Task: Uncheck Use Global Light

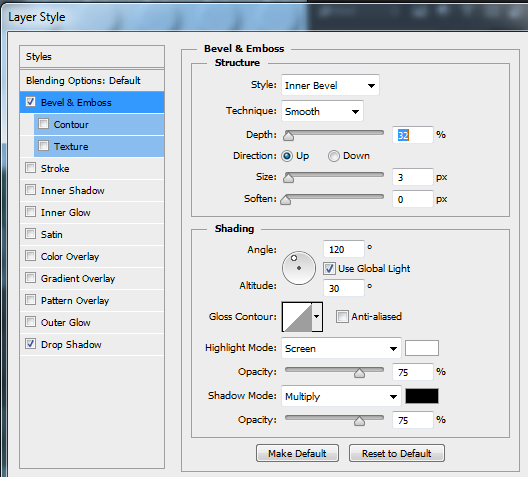Action: (329, 268)
